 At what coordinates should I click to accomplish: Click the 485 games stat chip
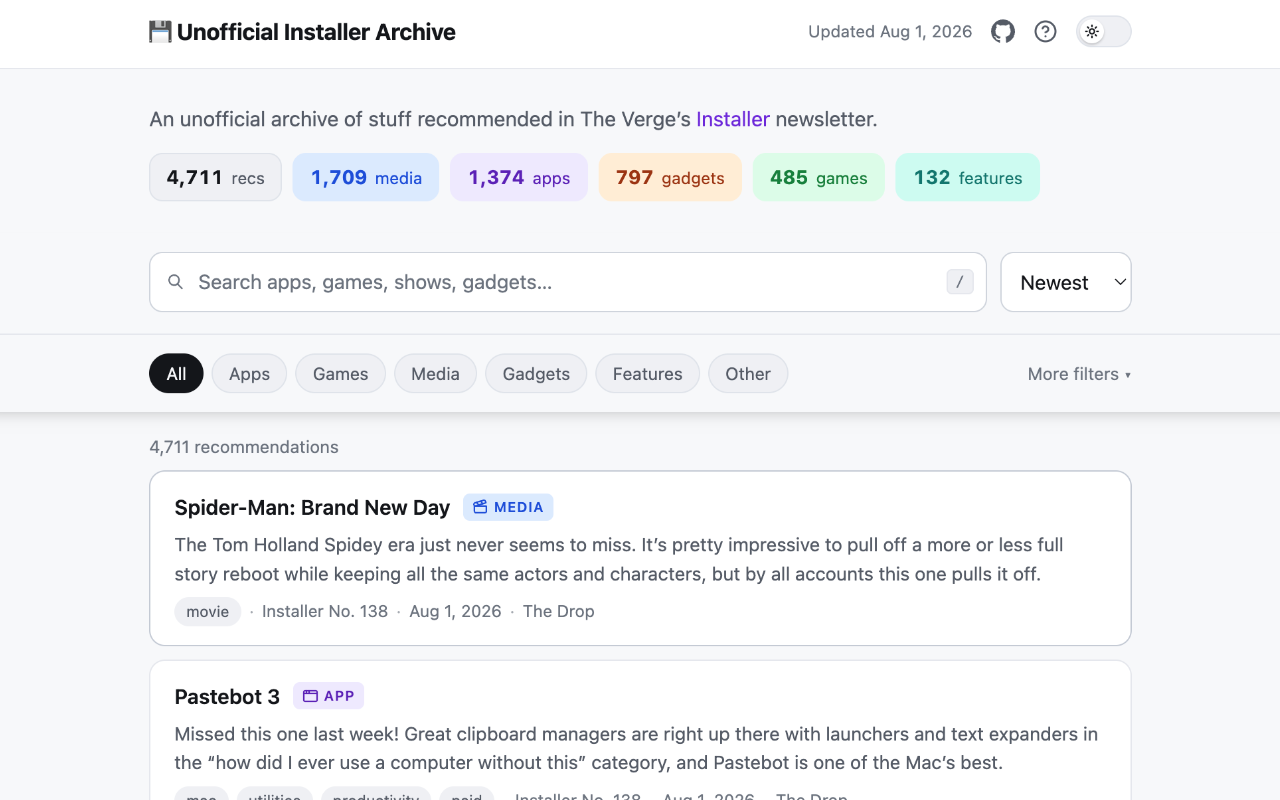point(819,177)
